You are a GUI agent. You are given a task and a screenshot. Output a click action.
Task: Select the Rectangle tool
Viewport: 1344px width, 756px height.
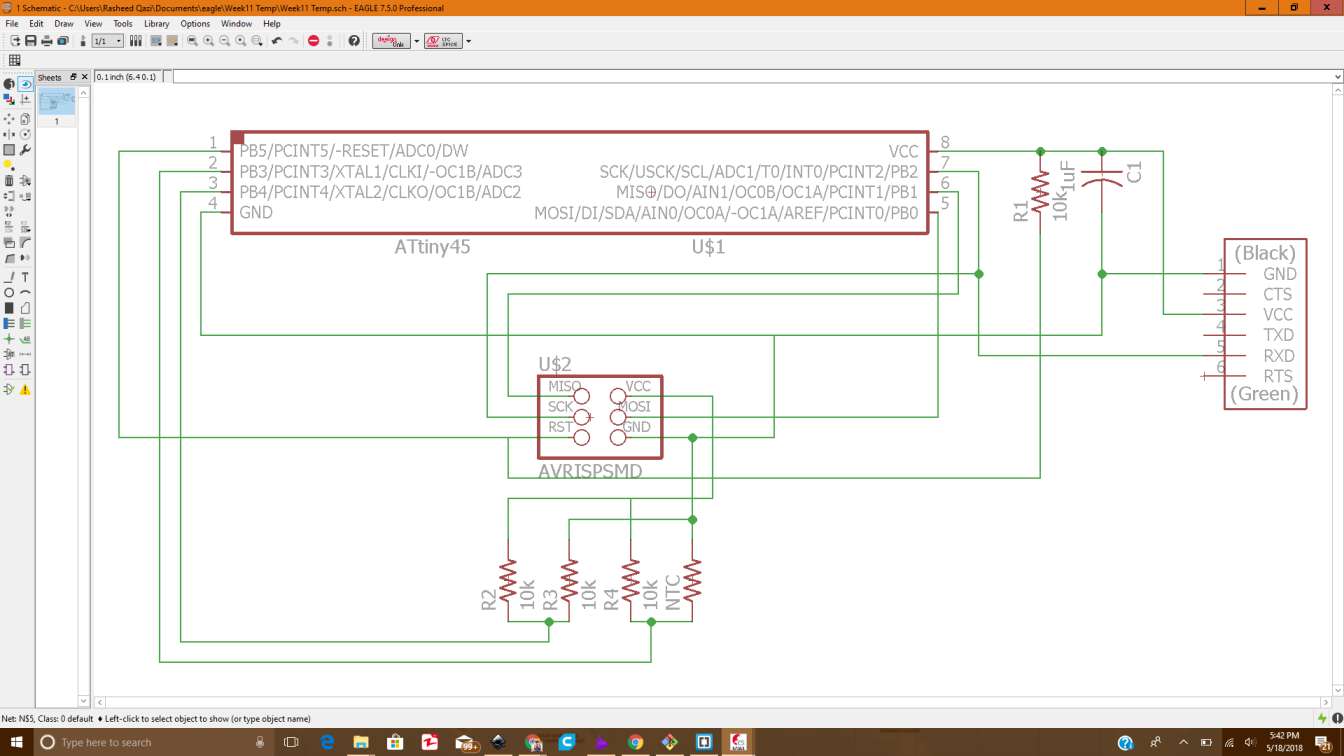pyautogui.click(x=9, y=308)
